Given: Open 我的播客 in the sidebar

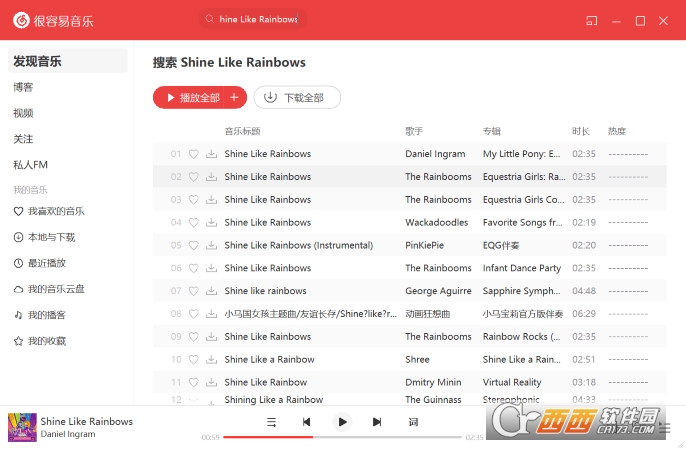Looking at the screenshot, I should point(39,315).
